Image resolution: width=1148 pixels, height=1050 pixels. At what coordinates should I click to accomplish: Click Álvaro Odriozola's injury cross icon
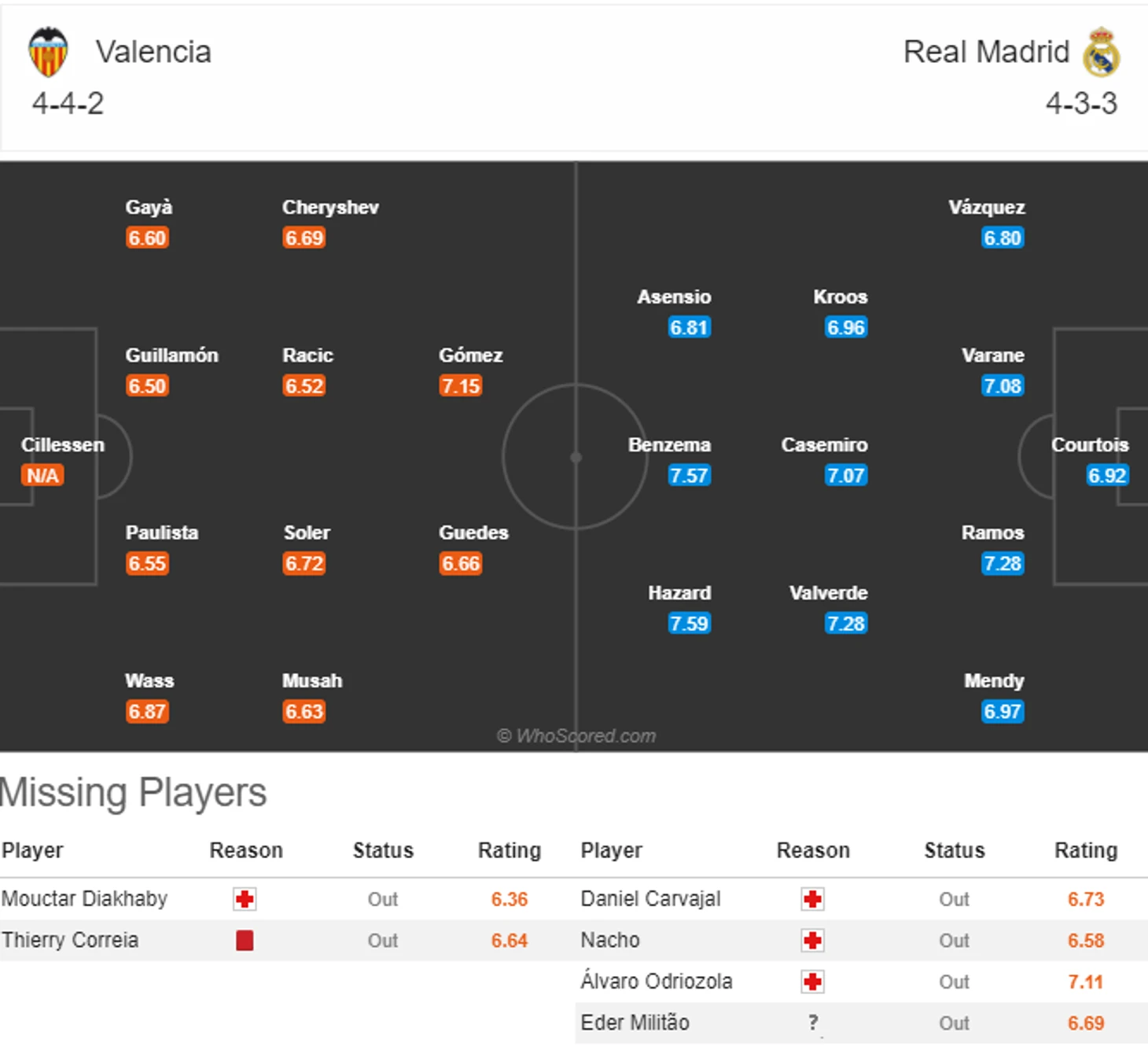813,982
